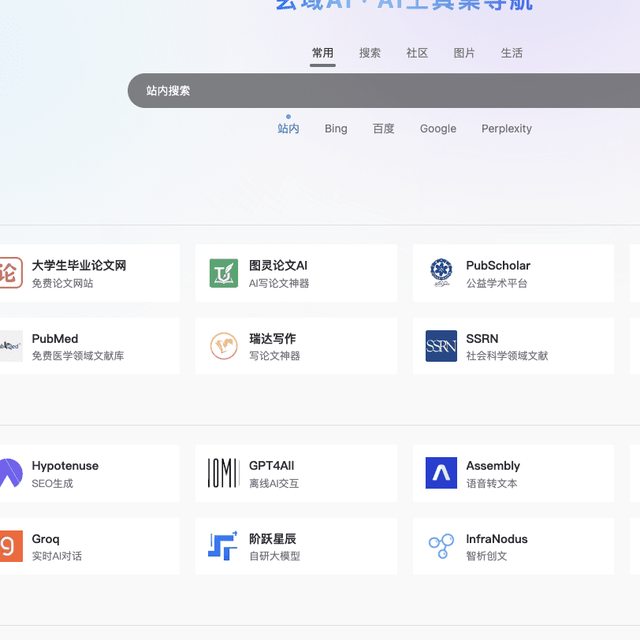
Task: Switch to the 常用 tab
Action: click(322, 53)
